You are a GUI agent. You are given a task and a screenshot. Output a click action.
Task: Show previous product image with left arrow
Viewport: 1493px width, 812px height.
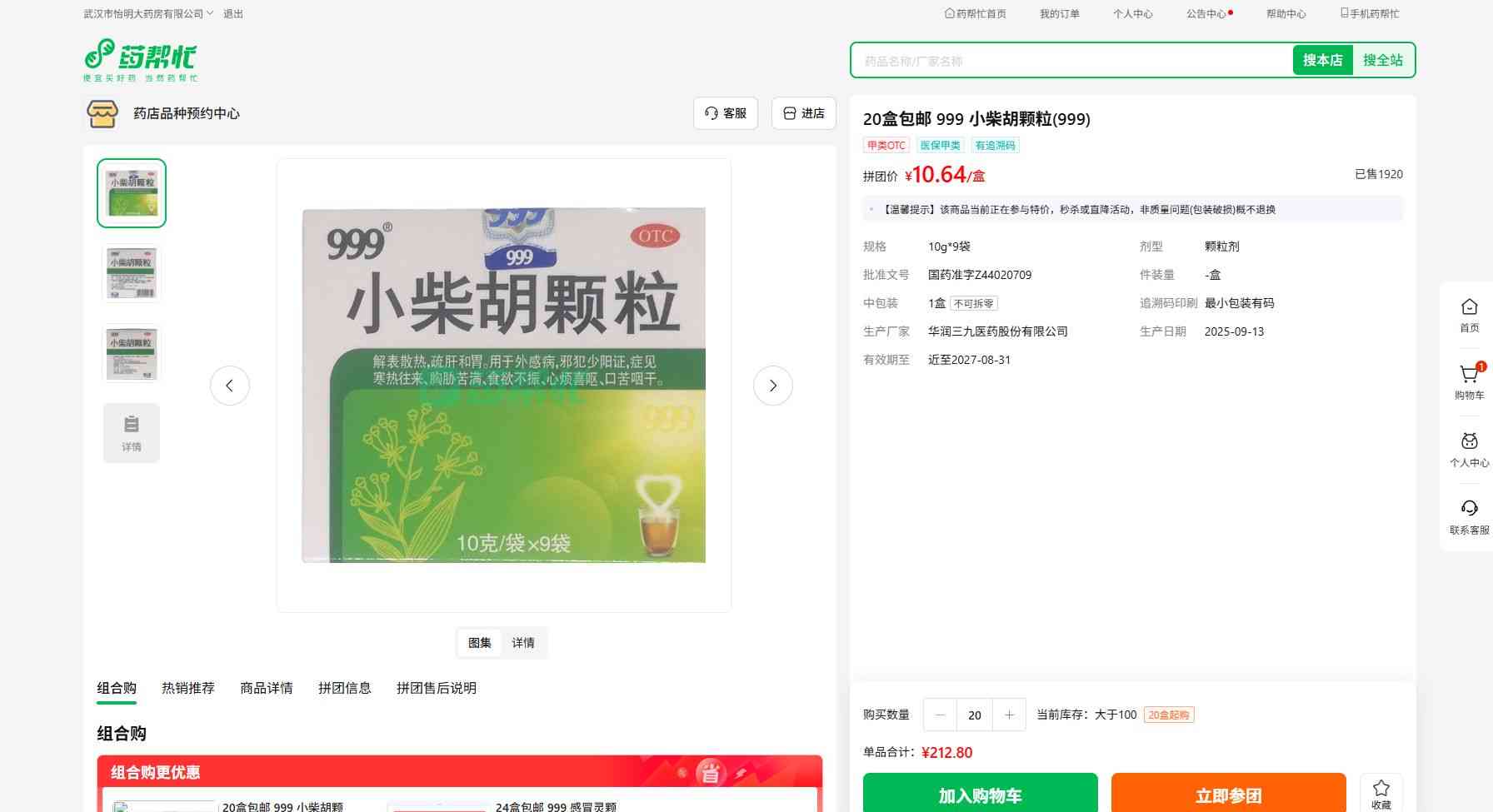tap(230, 386)
